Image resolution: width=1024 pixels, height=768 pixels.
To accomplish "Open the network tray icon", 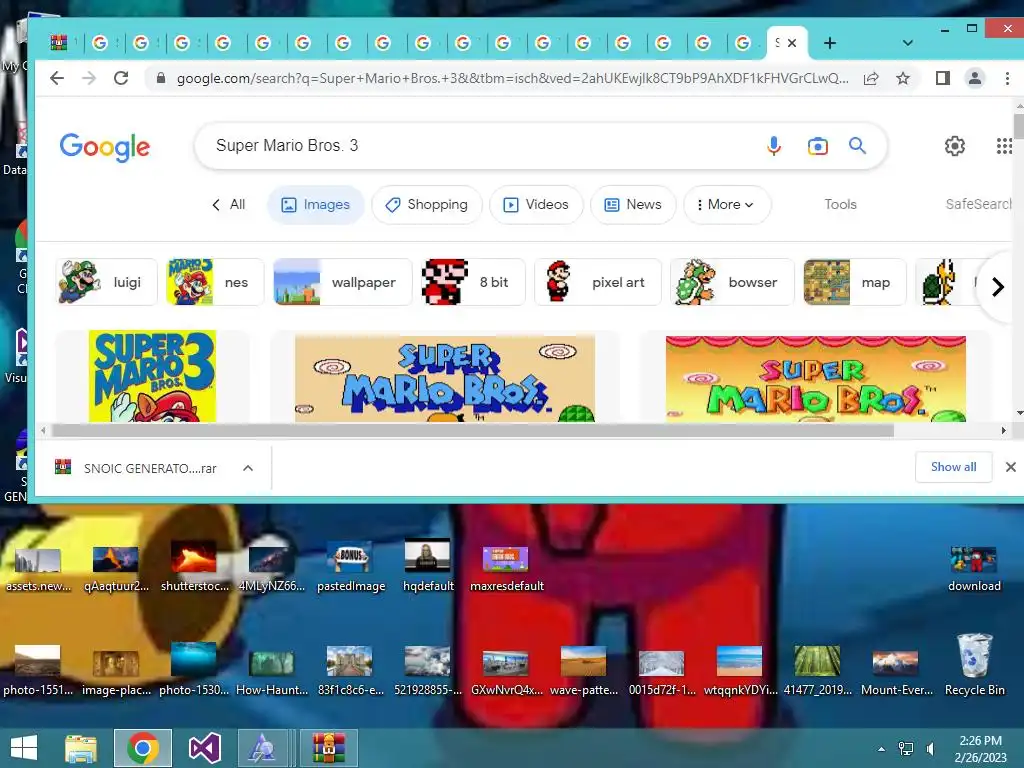I will click(906, 749).
